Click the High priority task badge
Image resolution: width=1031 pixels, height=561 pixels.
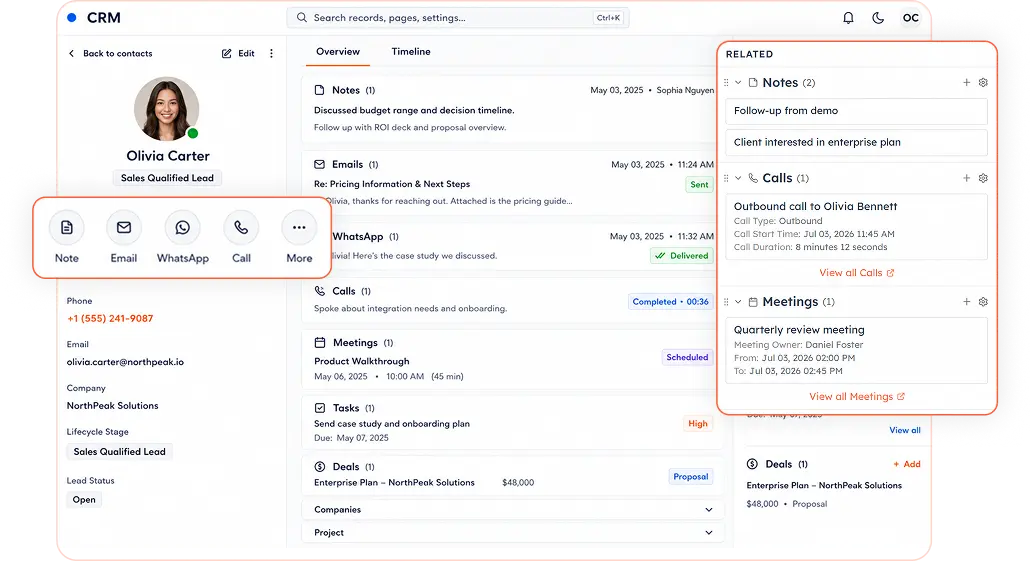[698, 424]
